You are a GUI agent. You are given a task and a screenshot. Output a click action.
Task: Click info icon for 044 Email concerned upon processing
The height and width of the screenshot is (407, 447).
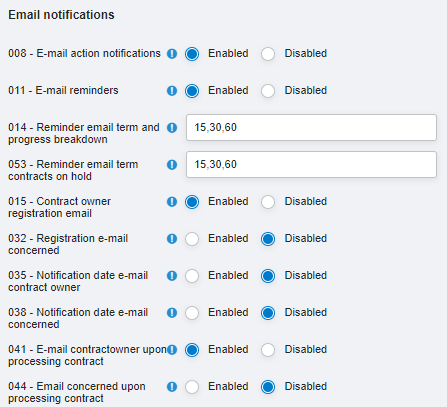click(x=172, y=387)
